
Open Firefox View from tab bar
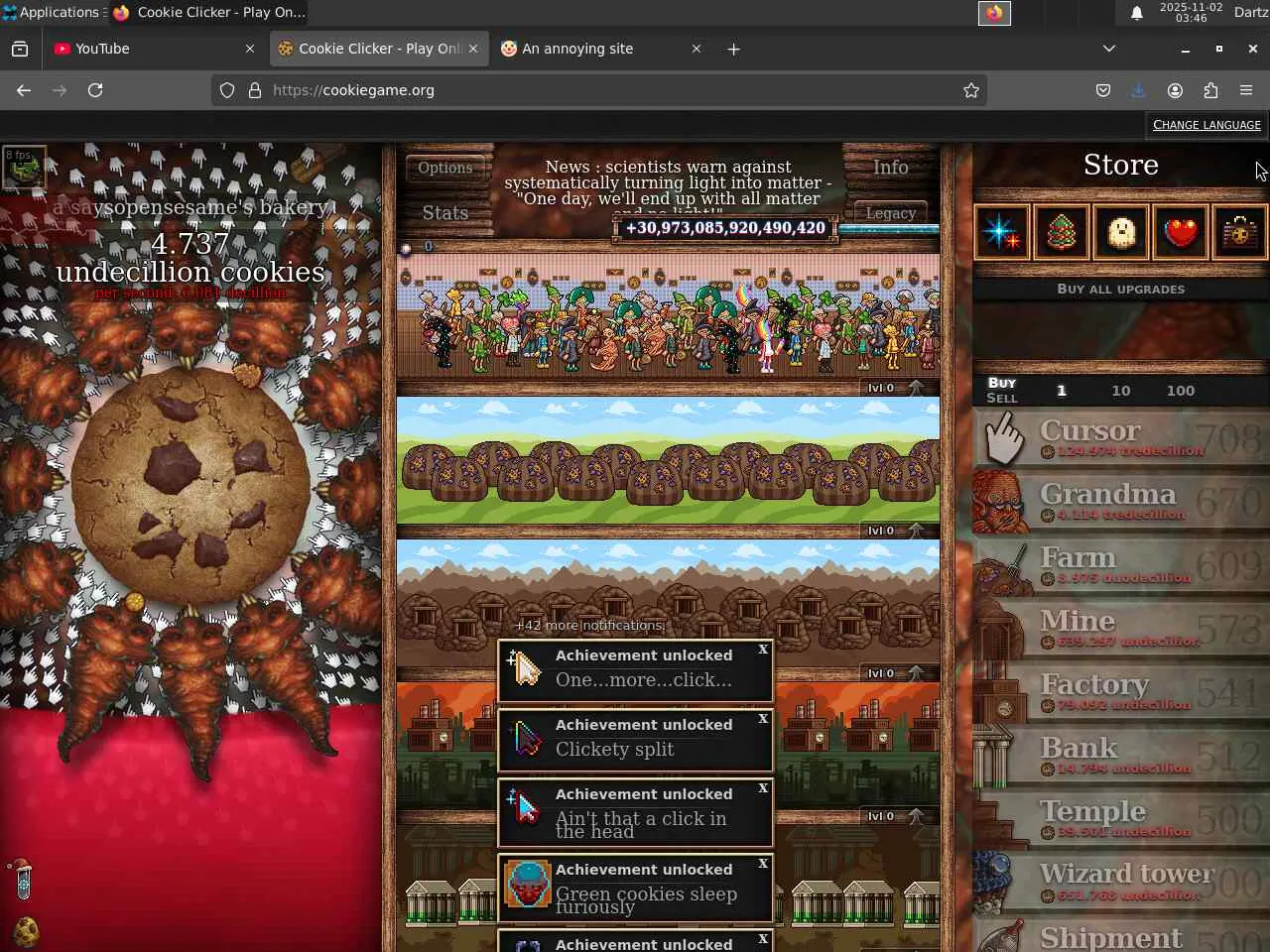click(x=20, y=49)
